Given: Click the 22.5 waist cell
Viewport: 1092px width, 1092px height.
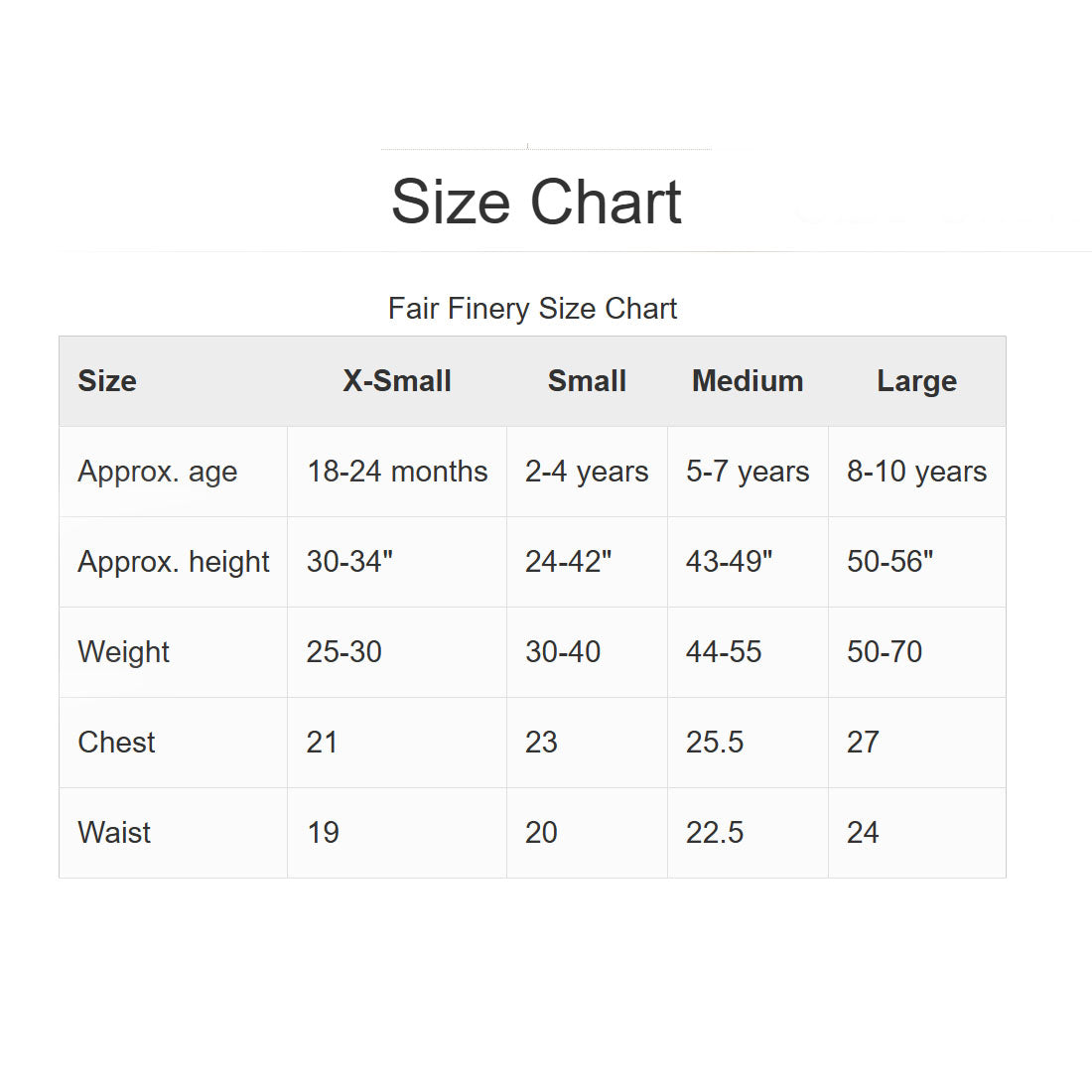Looking at the screenshot, I should tap(715, 833).
